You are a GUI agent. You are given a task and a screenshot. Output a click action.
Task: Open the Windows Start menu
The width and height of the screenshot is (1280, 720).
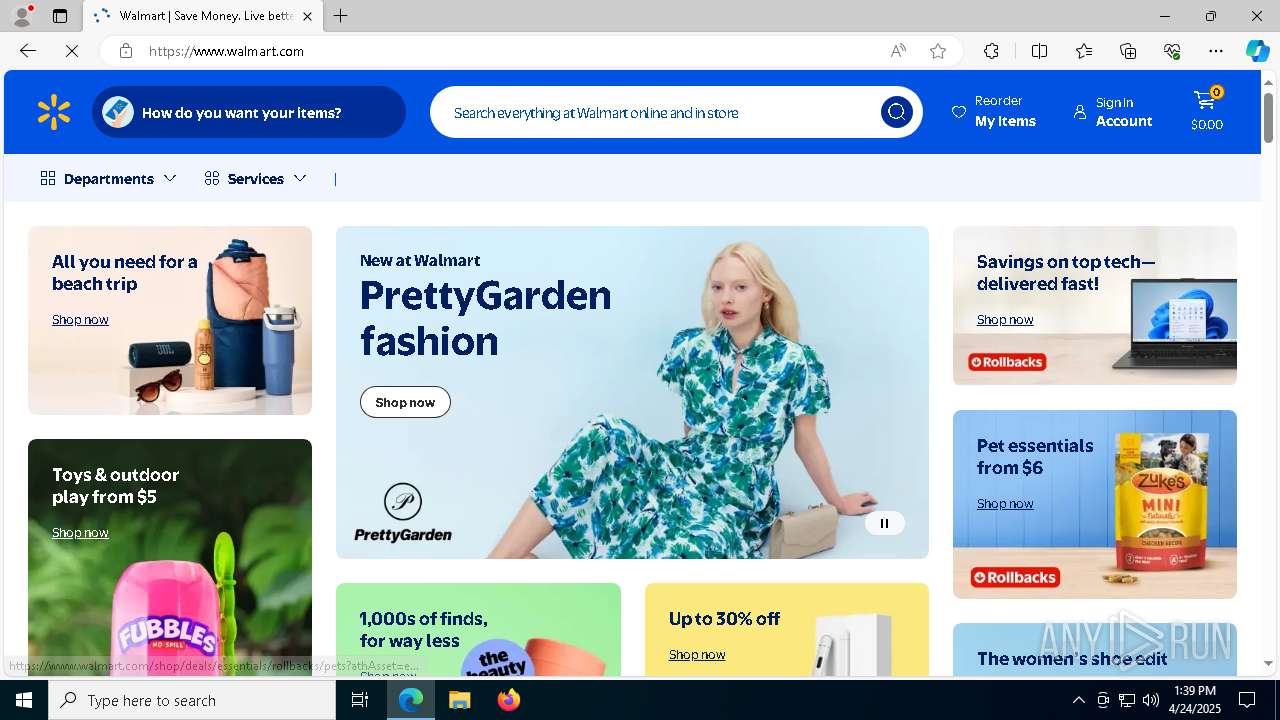24,700
